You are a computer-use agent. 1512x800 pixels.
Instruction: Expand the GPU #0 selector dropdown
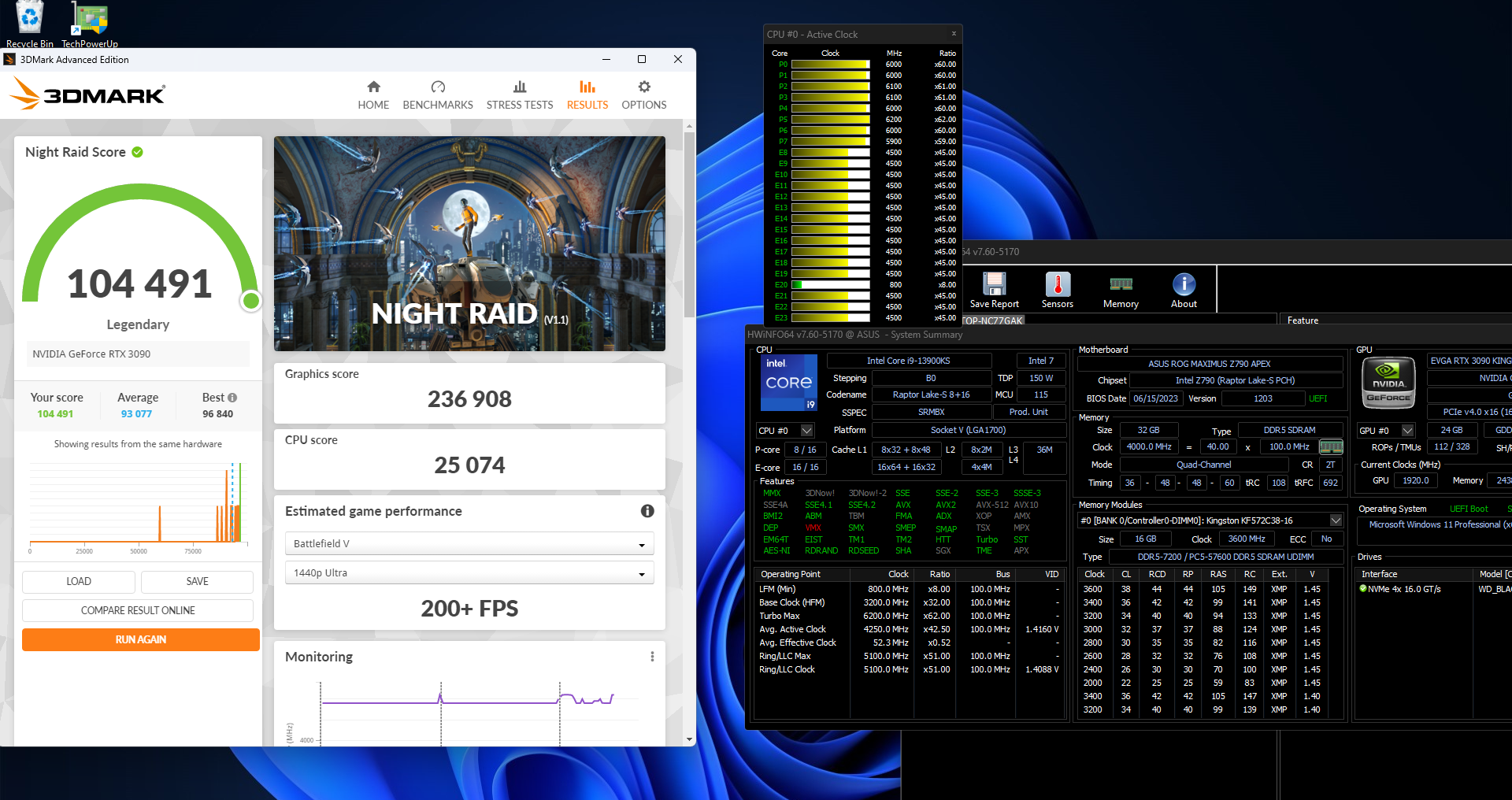pyautogui.click(x=1408, y=431)
